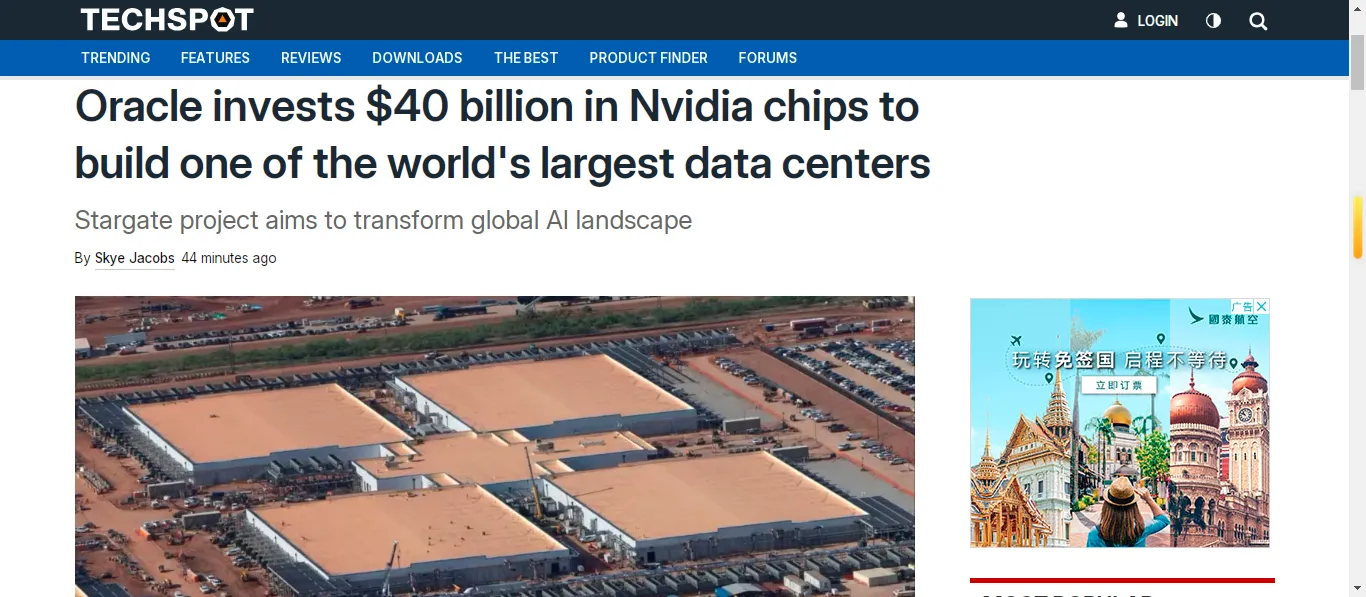Close the airline ad with X
1366x597 pixels.
coord(1262,306)
